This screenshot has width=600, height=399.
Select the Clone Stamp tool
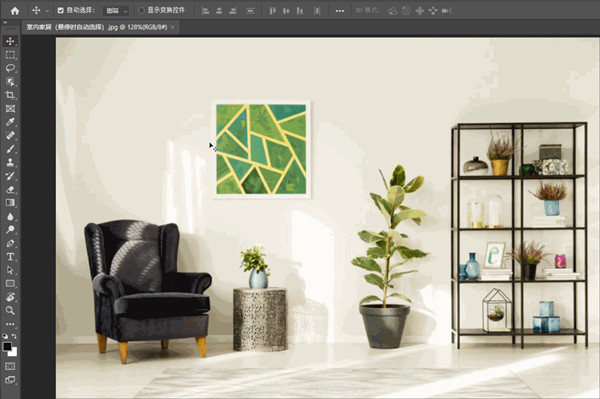(x=10, y=162)
